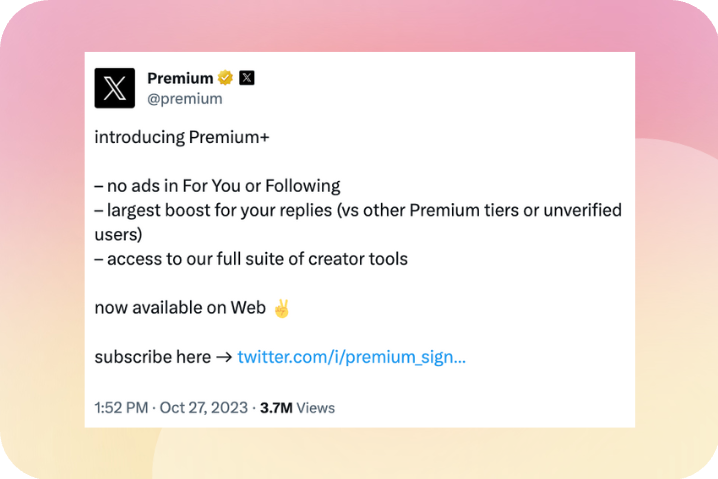Click the "now available on Web" text
Viewport: 718px width, 479px height.
(x=180, y=308)
